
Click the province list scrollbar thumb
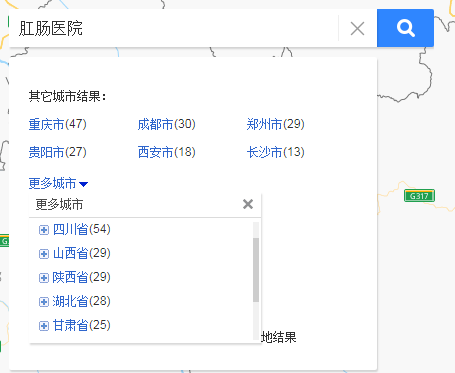click(x=256, y=270)
